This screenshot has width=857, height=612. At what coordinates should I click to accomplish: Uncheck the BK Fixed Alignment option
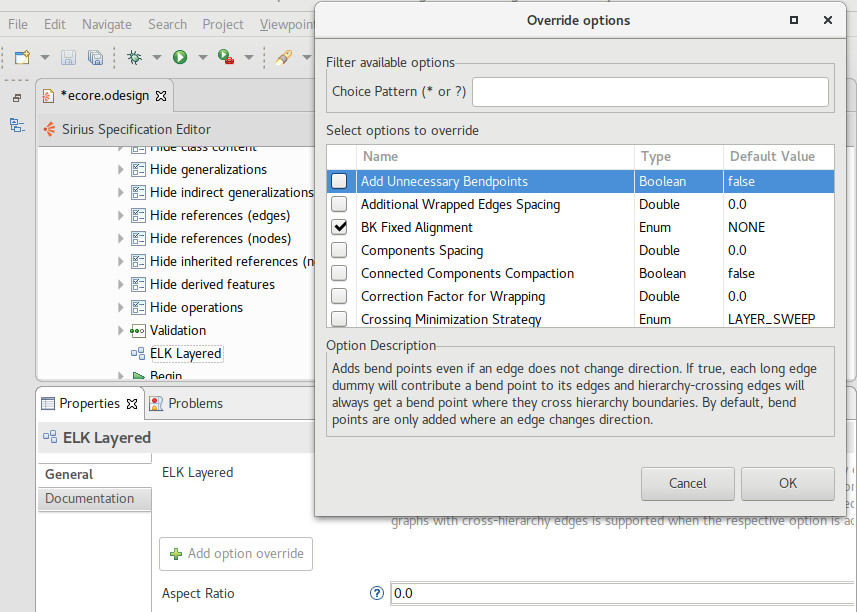point(339,227)
